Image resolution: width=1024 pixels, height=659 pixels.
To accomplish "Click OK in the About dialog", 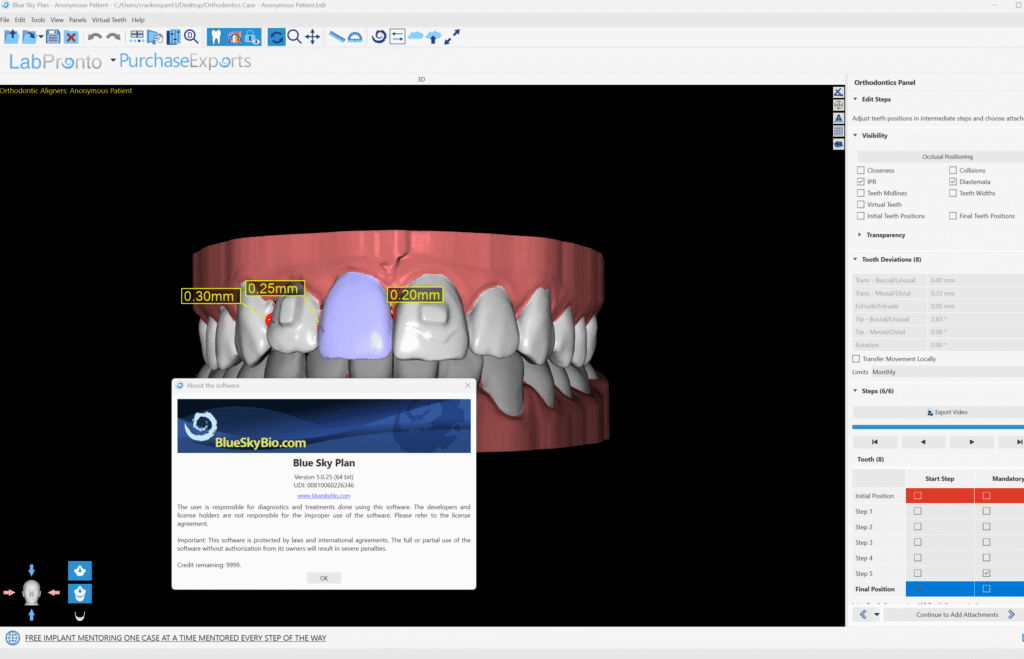I will [x=324, y=578].
